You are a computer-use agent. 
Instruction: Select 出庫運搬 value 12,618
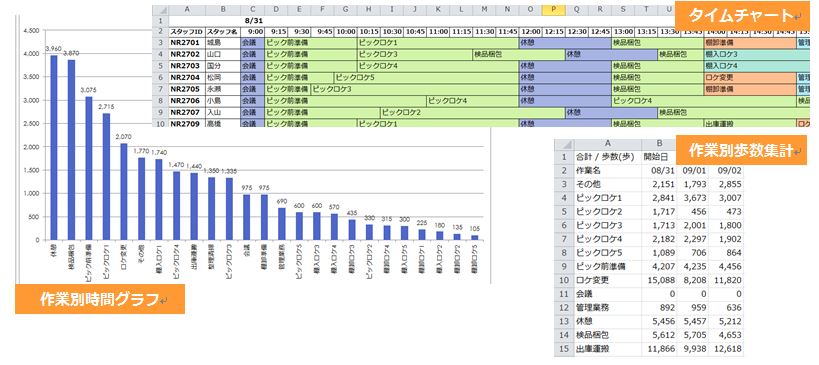click(727, 349)
